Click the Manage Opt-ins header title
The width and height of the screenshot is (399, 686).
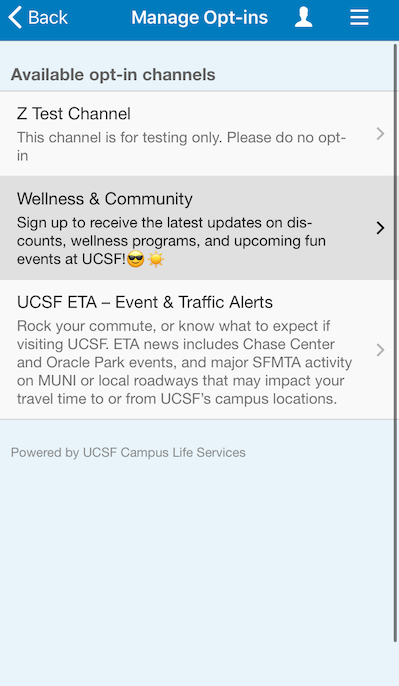(200, 18)
